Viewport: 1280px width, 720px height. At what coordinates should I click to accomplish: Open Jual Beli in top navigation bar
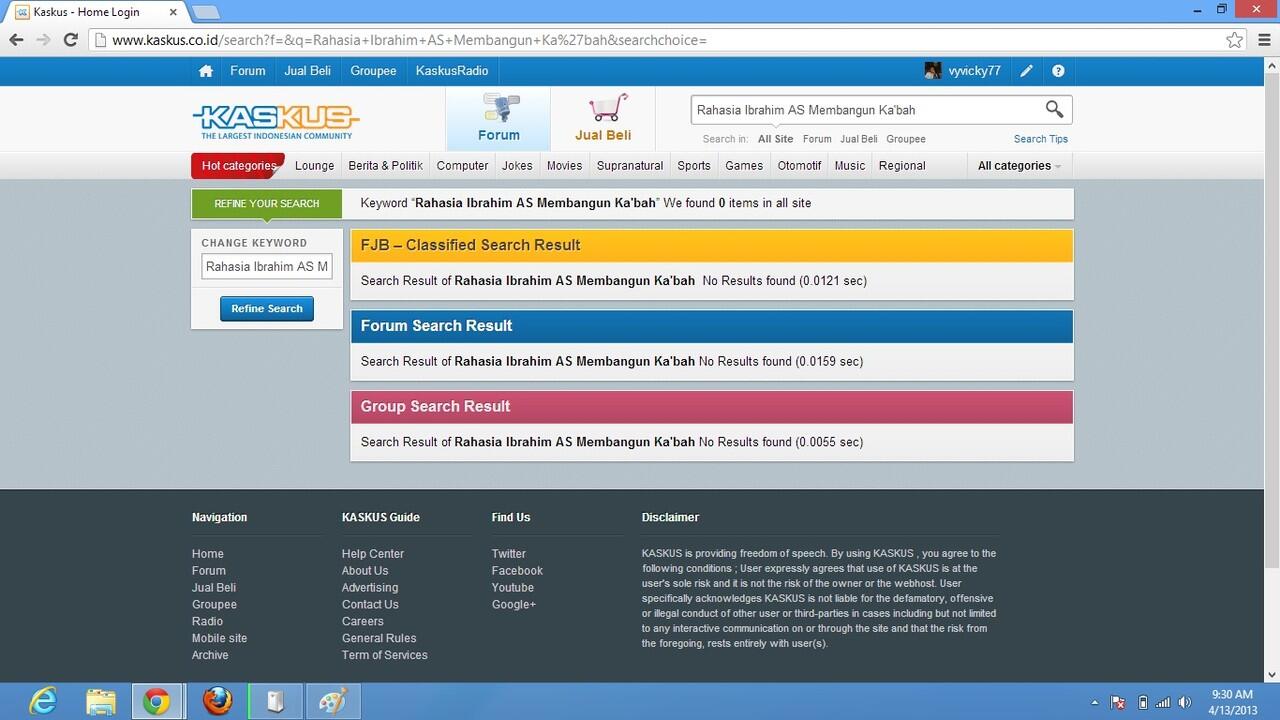coord(308,71)
